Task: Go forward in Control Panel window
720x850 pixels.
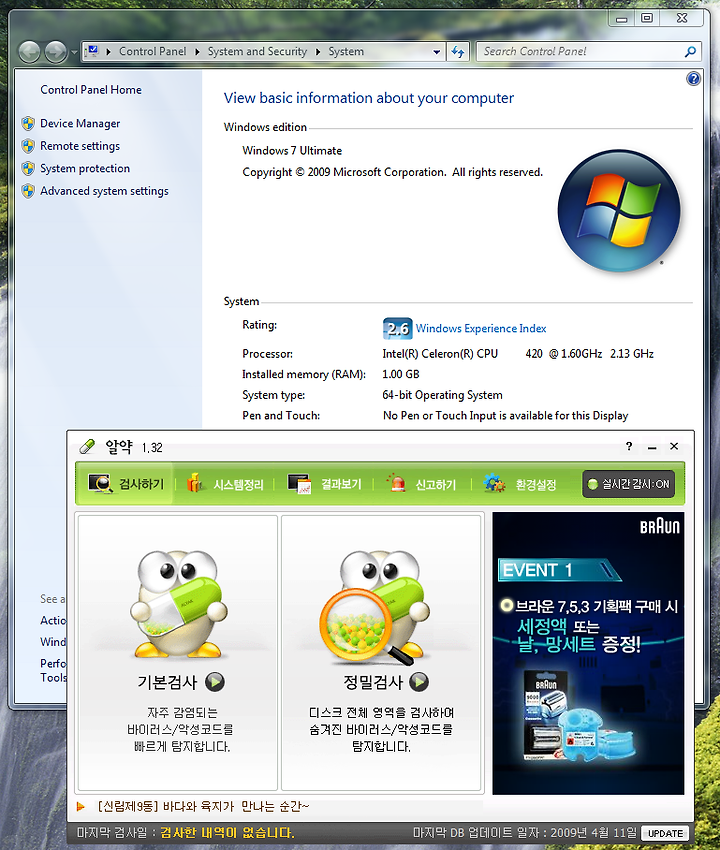Action: (x=55, y=52)
